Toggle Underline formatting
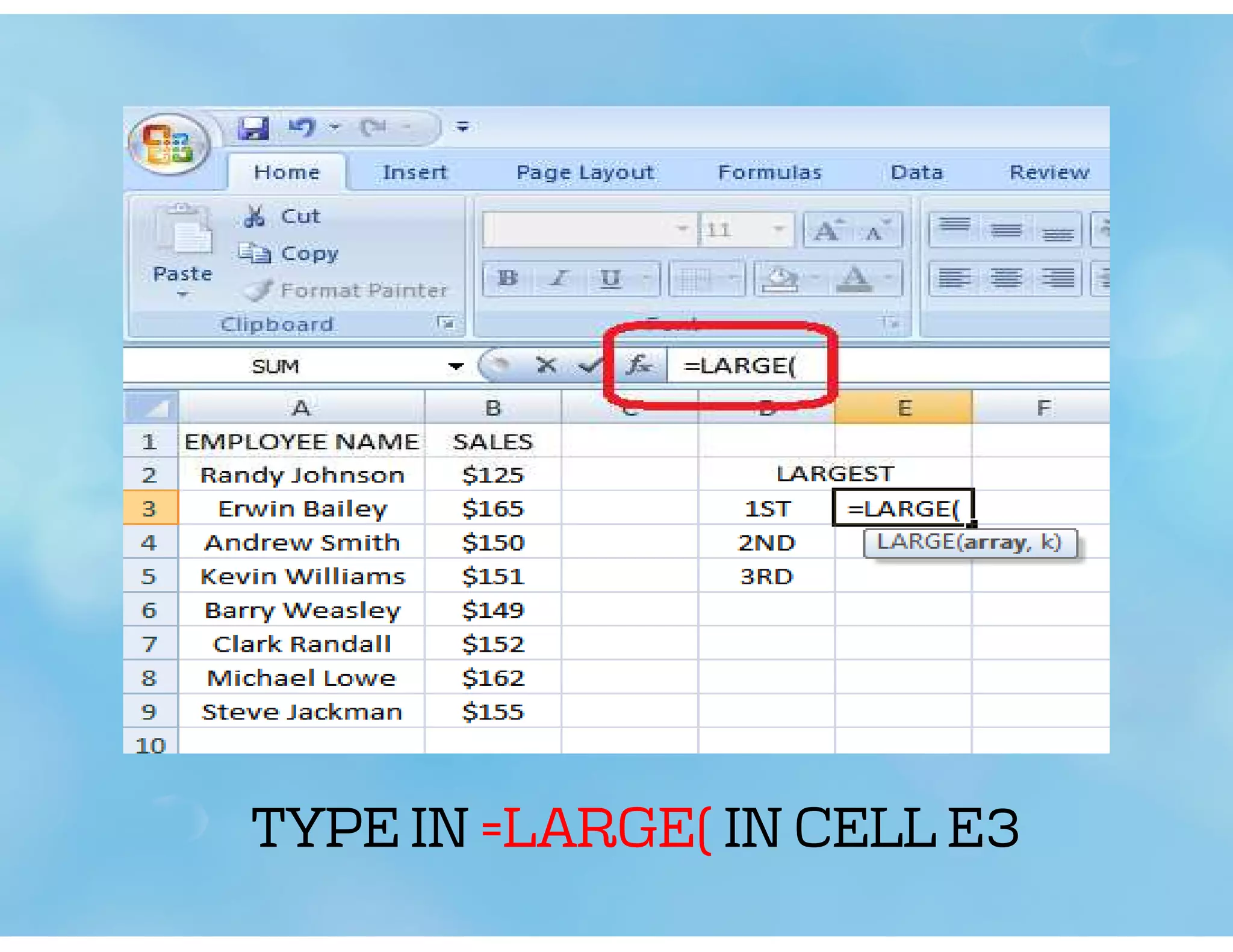Image resolution: width=1233 pixels, height=952 pixels. (610, 278)
